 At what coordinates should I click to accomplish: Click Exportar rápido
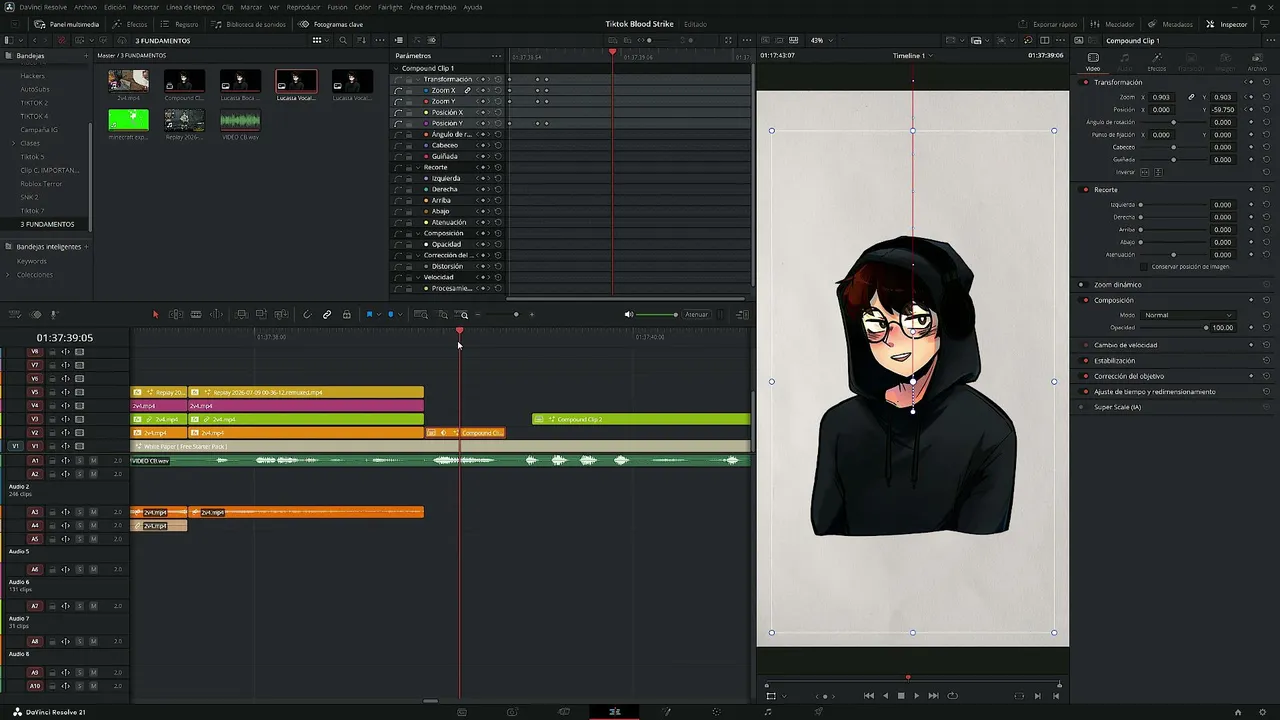(x=1048, y=24)
